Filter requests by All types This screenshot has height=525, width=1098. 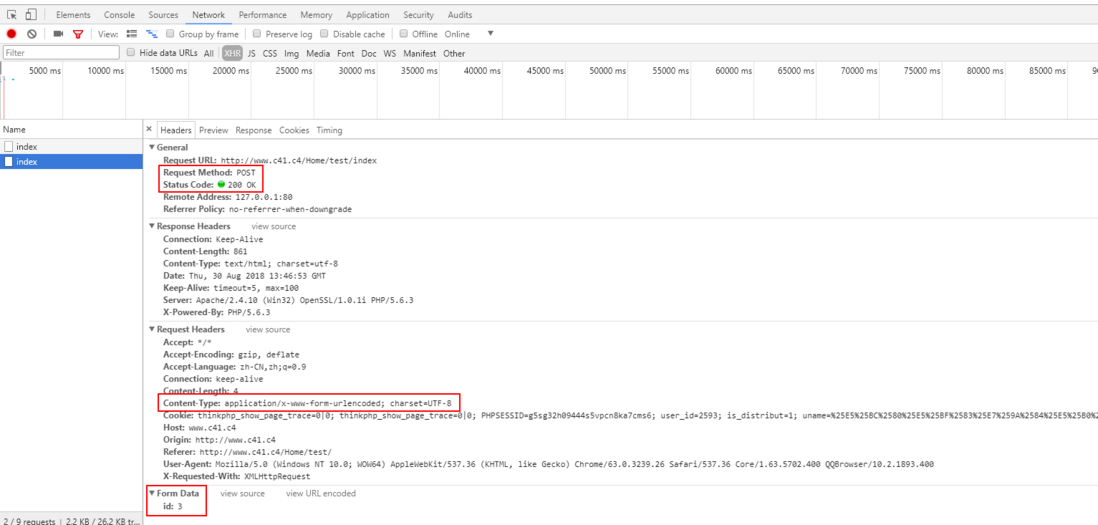[209, 53]
